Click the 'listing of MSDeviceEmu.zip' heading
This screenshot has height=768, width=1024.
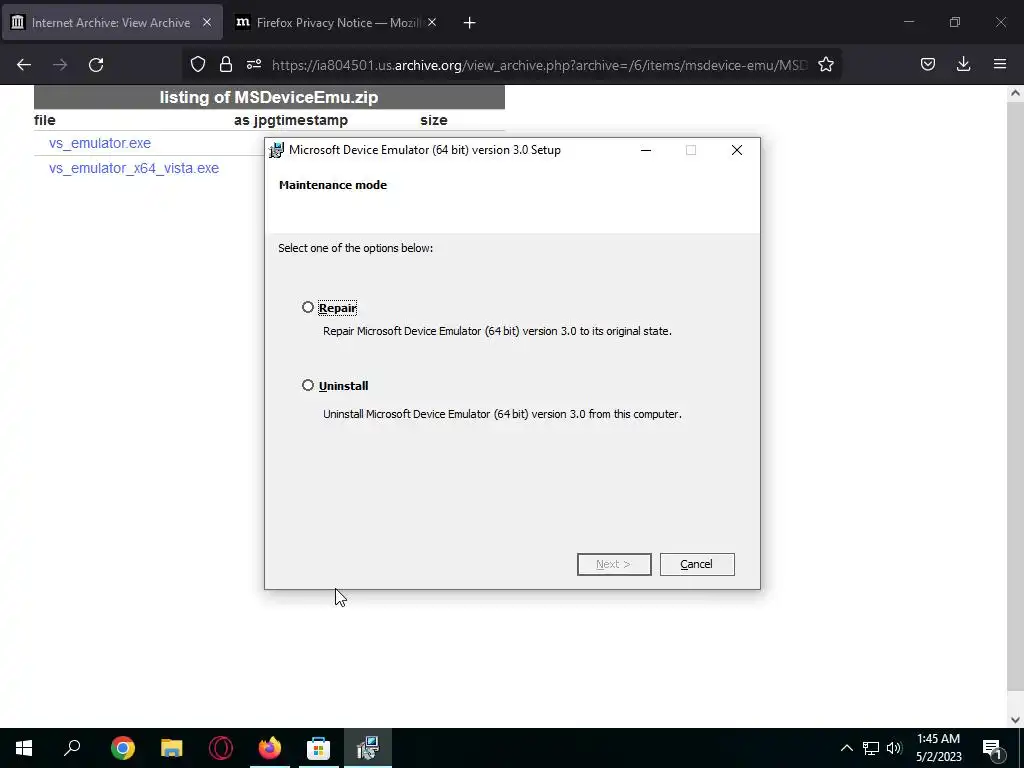269,97
